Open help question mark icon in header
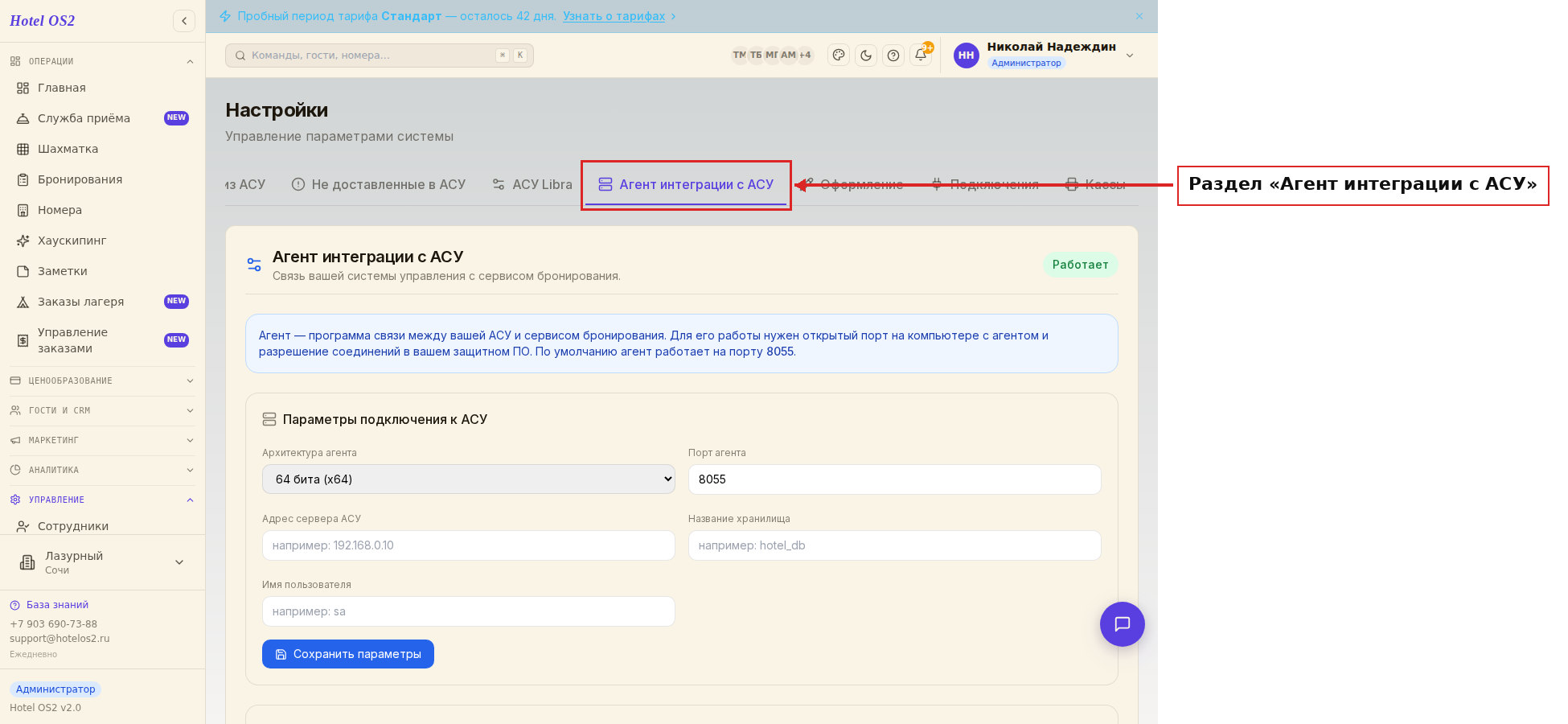The width and height of the screenshot is (1568, 724). point(893,55)
